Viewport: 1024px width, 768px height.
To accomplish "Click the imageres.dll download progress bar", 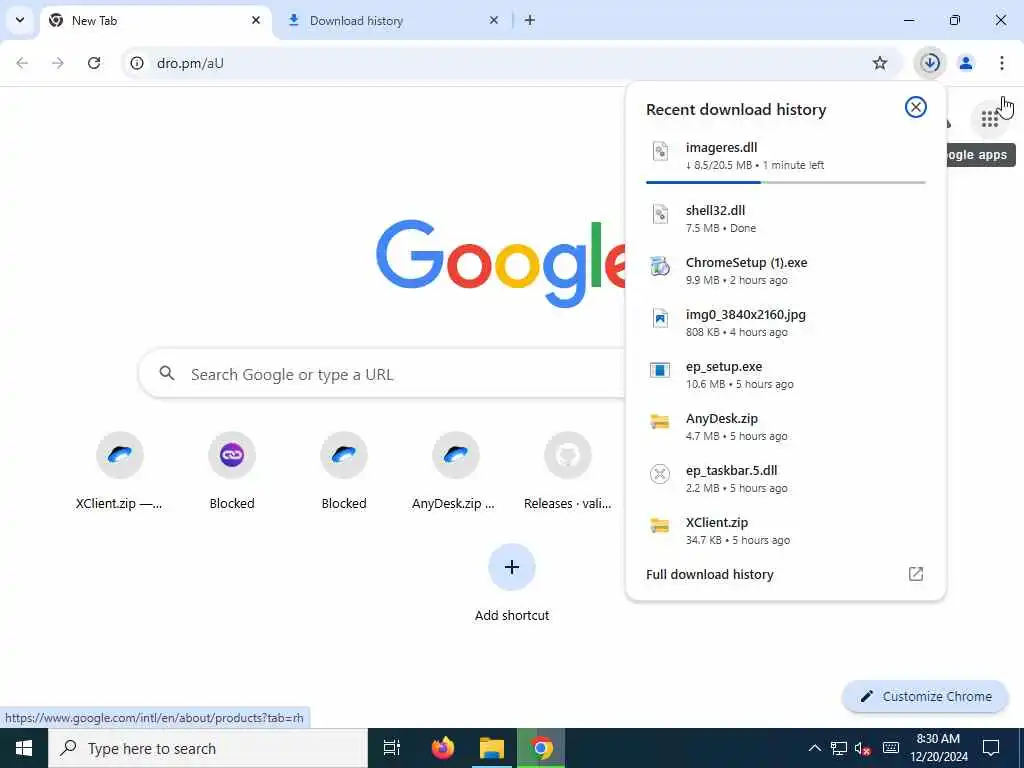I will coord(786,182).
